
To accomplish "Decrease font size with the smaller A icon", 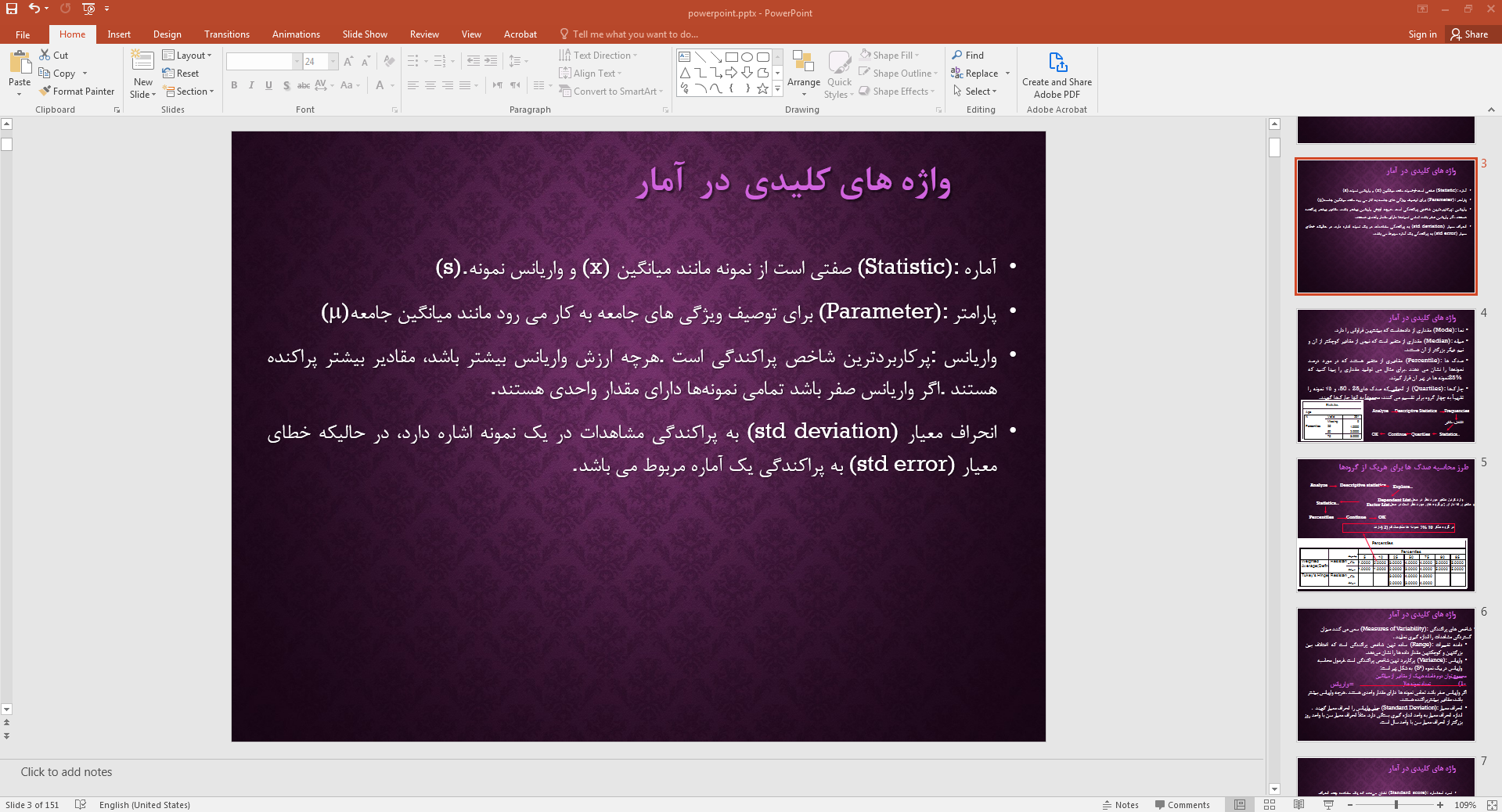I will point(366,61).
